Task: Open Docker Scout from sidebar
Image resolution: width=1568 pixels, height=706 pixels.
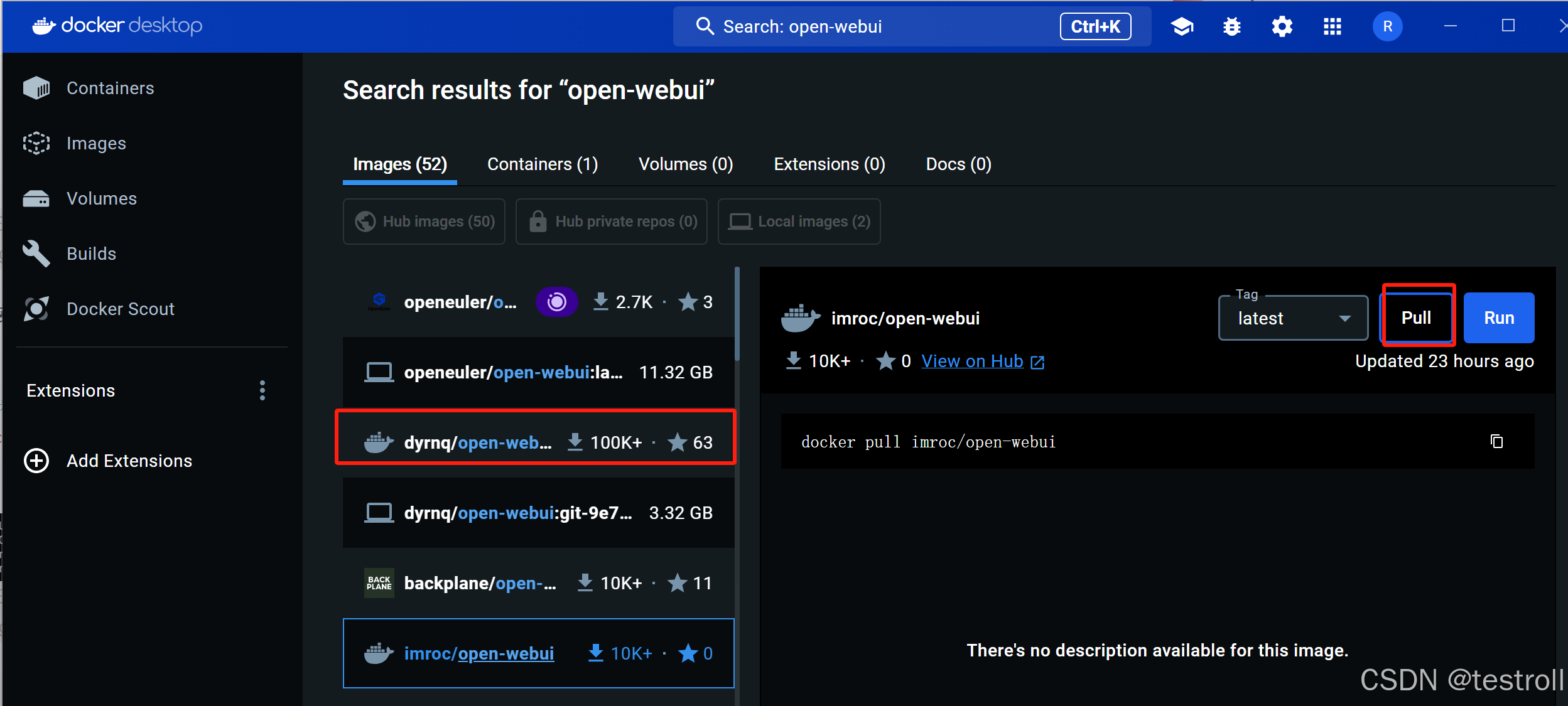Action: [120, 309]
